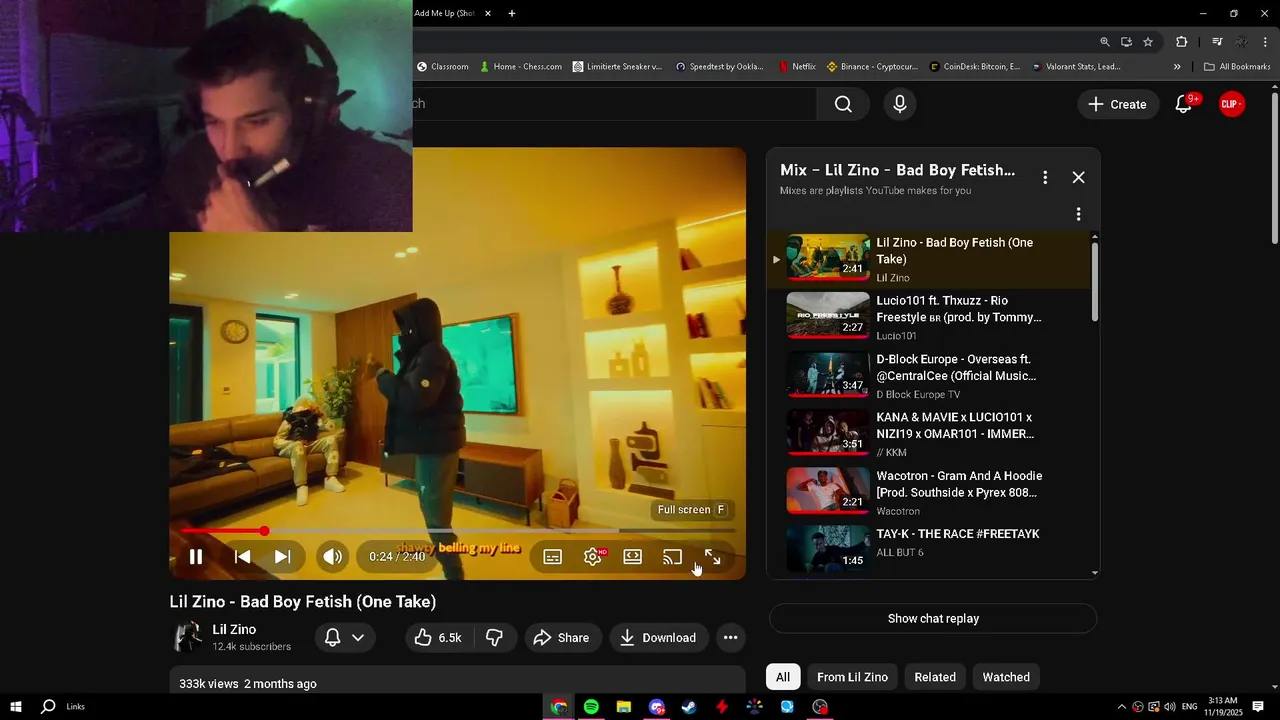Open Spotify from the taskbar
Screen dimensions: 1280x720
591,707
